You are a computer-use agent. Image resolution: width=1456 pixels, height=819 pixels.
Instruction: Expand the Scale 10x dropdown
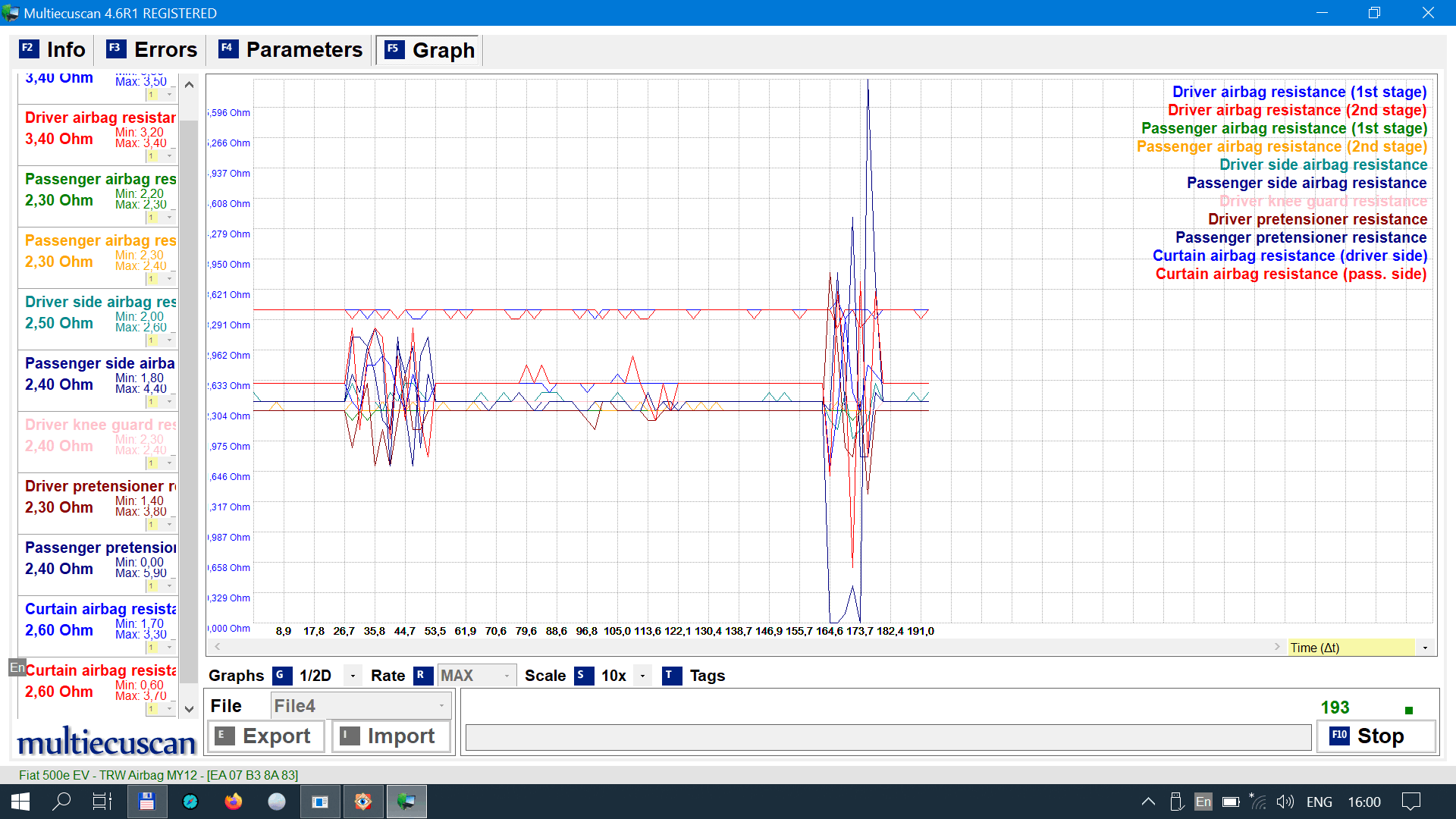pyautogui.click(x=642, y=676)
